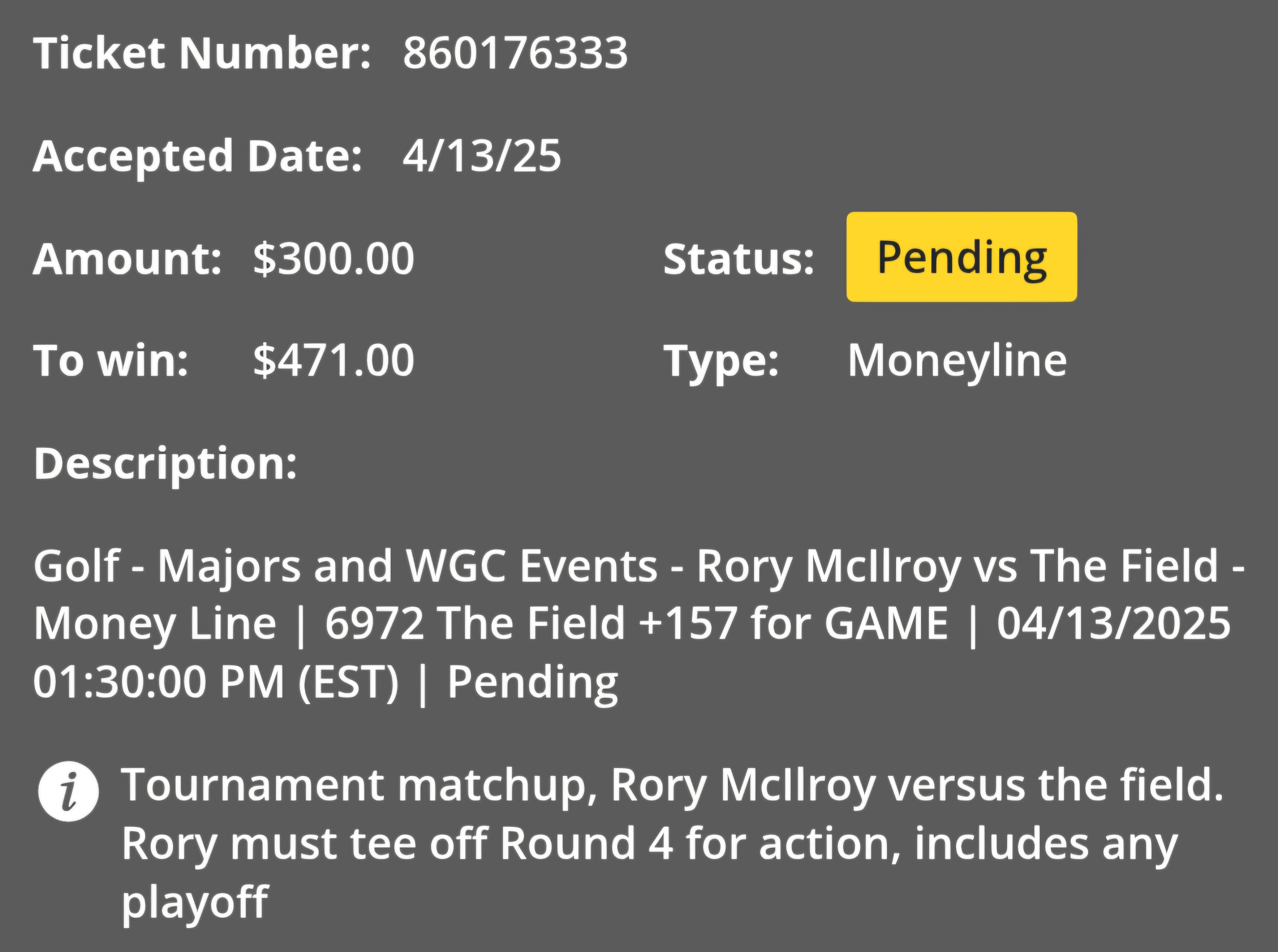Click the $471.00 to-win value
The image size is (1278, 952).
(333, 361)
